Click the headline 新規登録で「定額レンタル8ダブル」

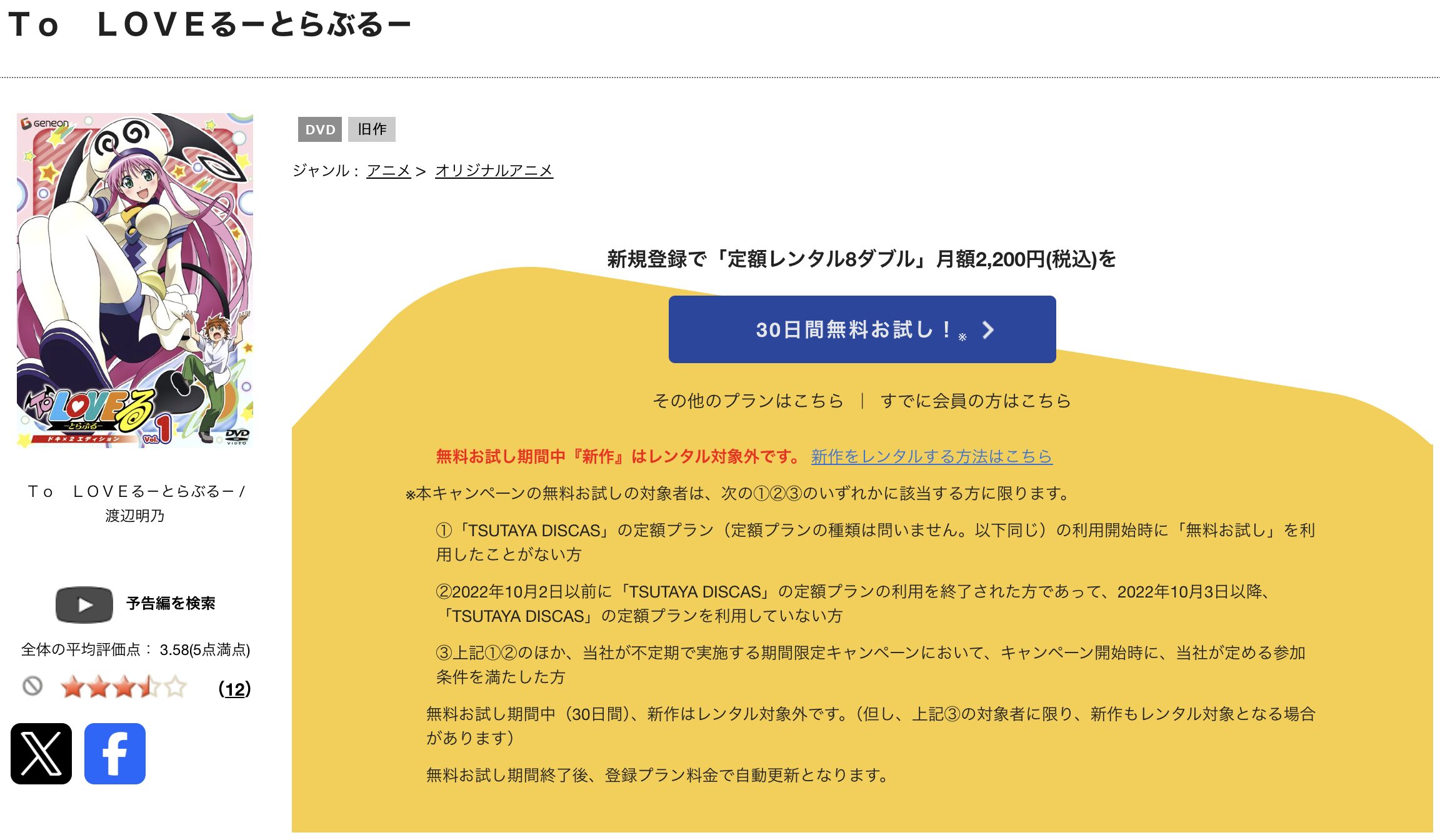click(862, 259)
